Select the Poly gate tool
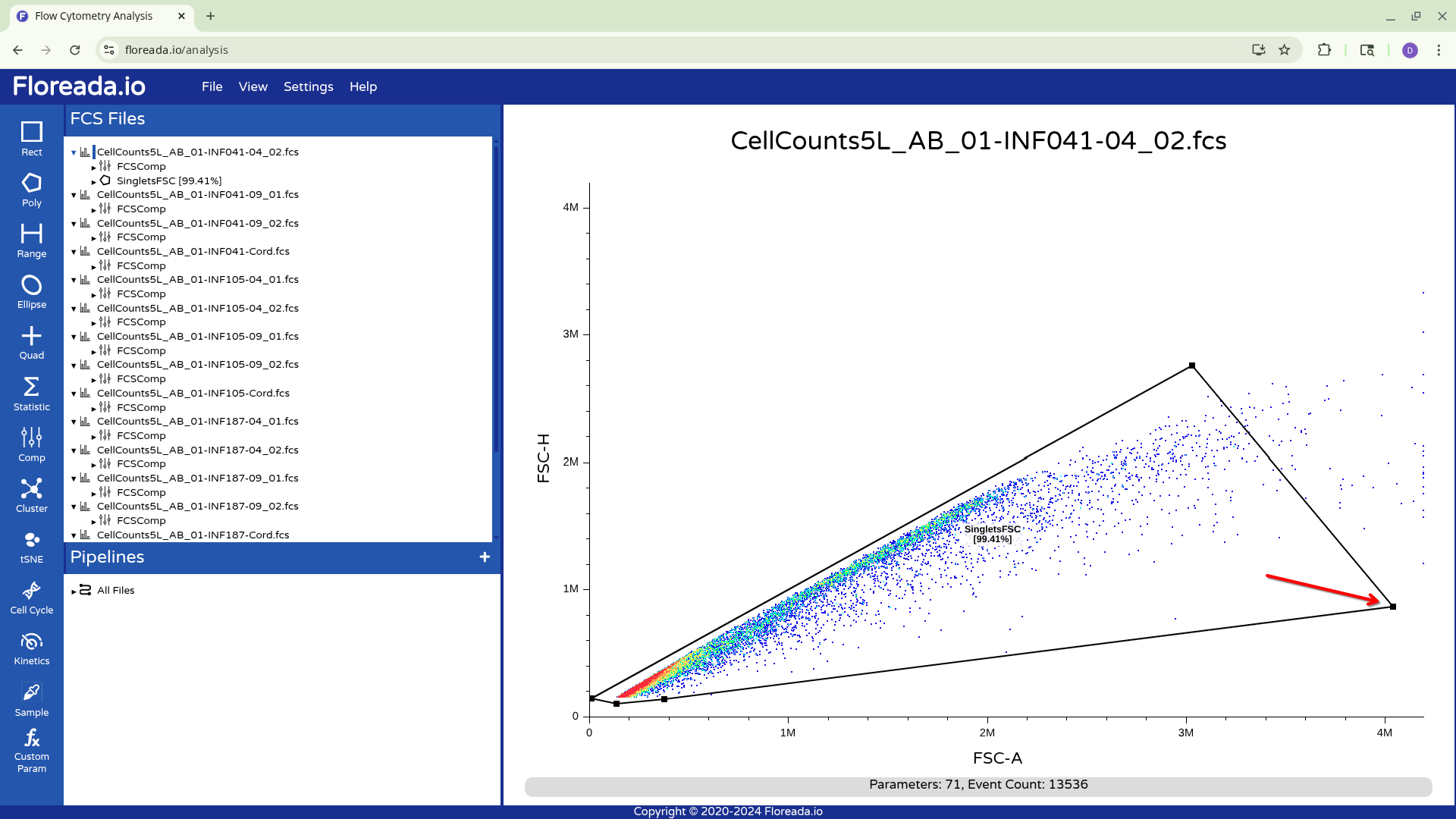 click(31, 190)
